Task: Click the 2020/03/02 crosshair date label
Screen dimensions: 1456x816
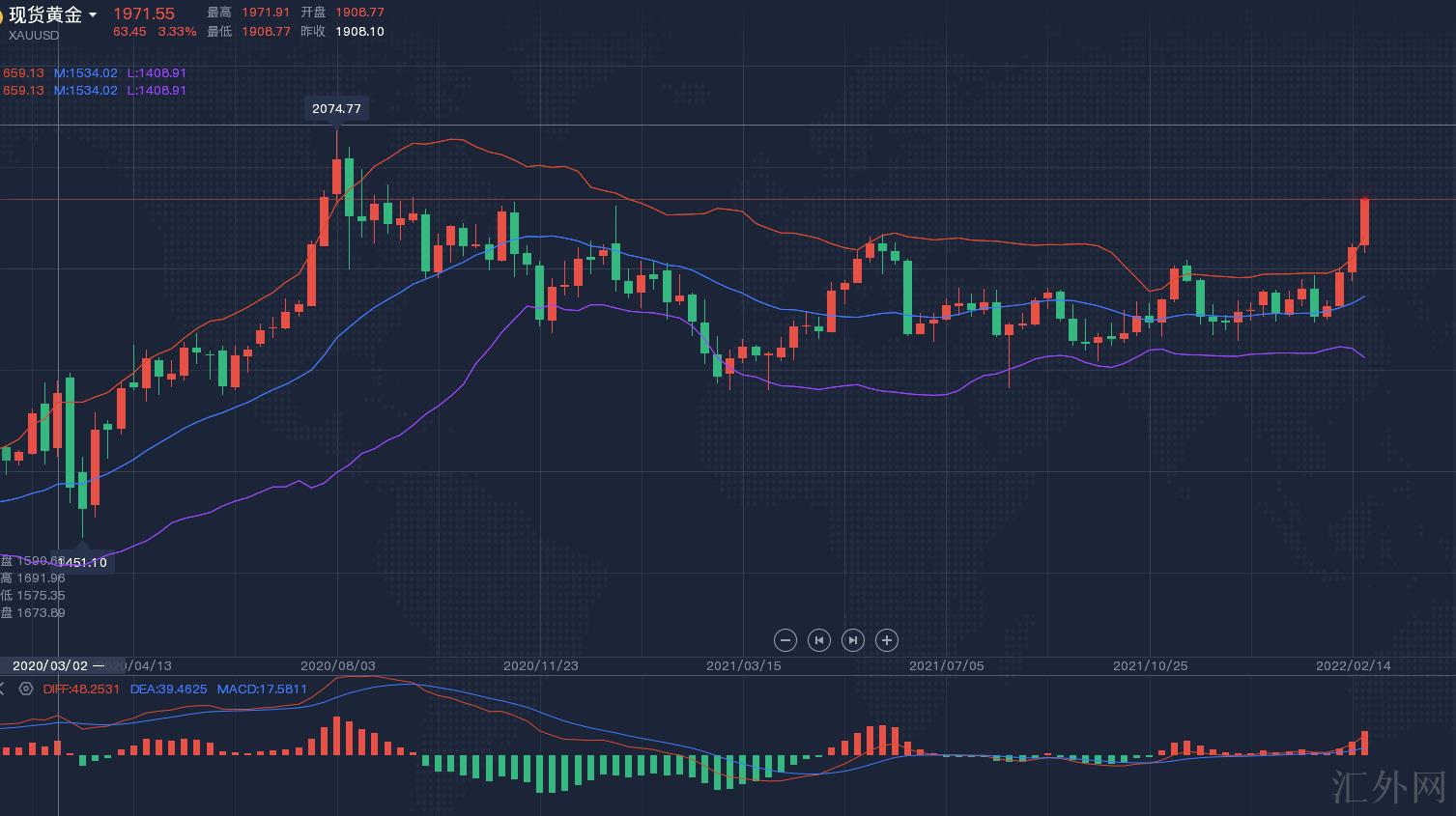Action: pos(50,665)
